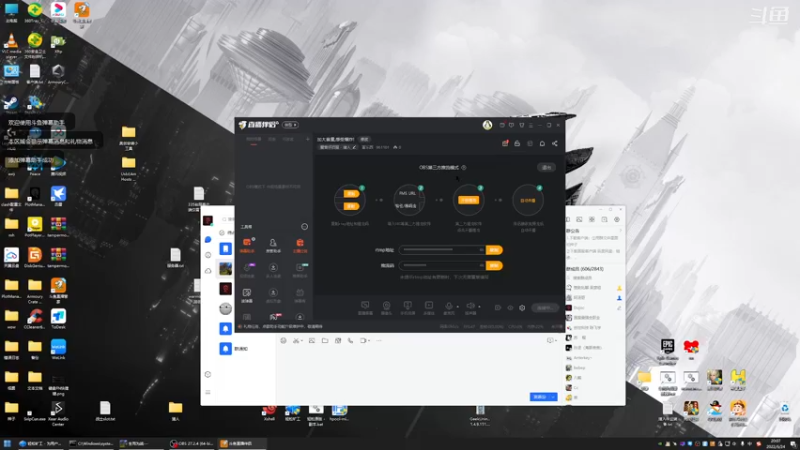
Task: Open the orange bag toolbox icon
Action: click(x=300, y=243)
